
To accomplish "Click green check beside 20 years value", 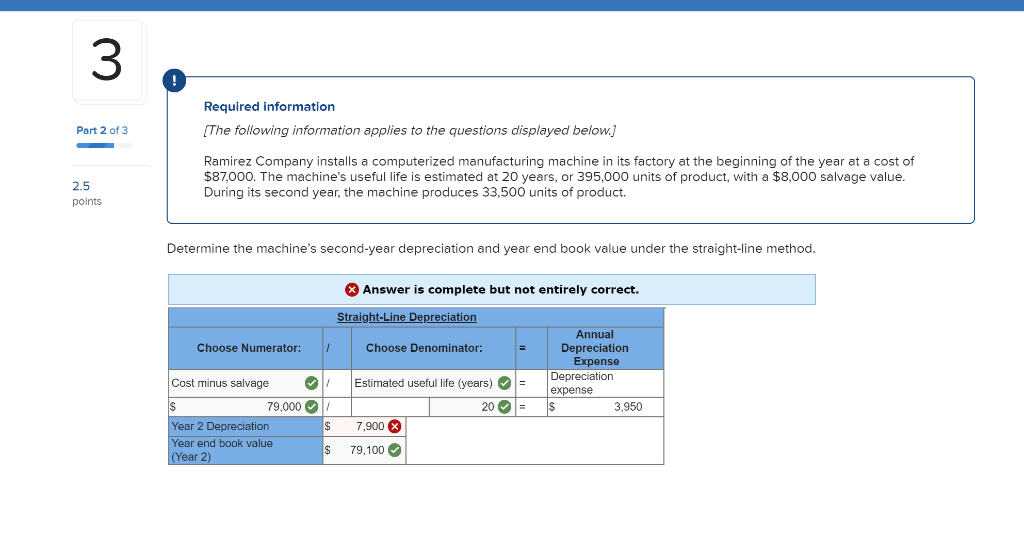I will pyautogui.click(x=505, y=406).
